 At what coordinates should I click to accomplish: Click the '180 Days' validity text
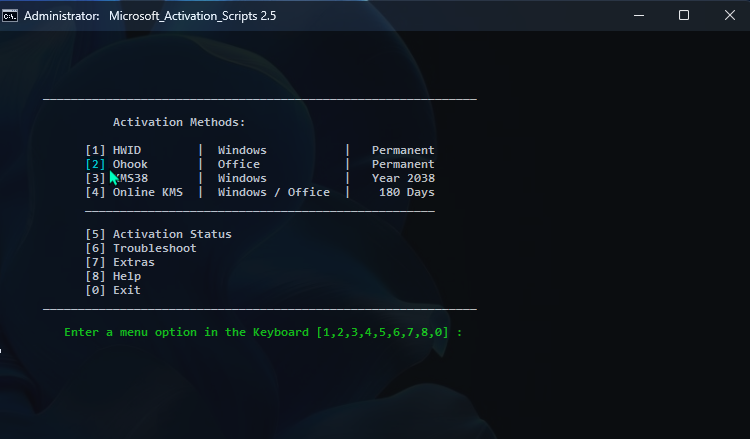coord(407,192)
